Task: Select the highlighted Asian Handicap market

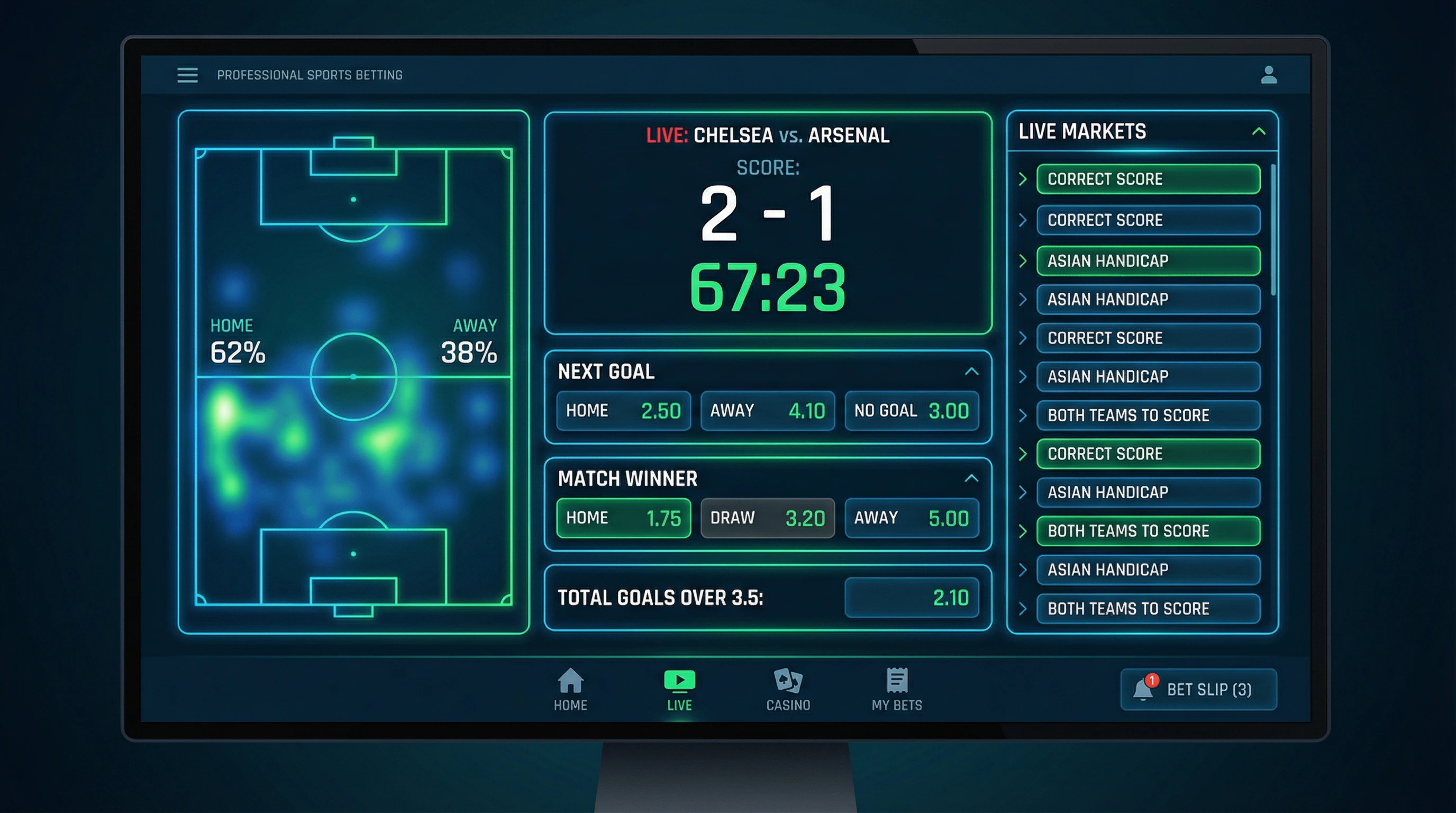Action: [1148, 261]
